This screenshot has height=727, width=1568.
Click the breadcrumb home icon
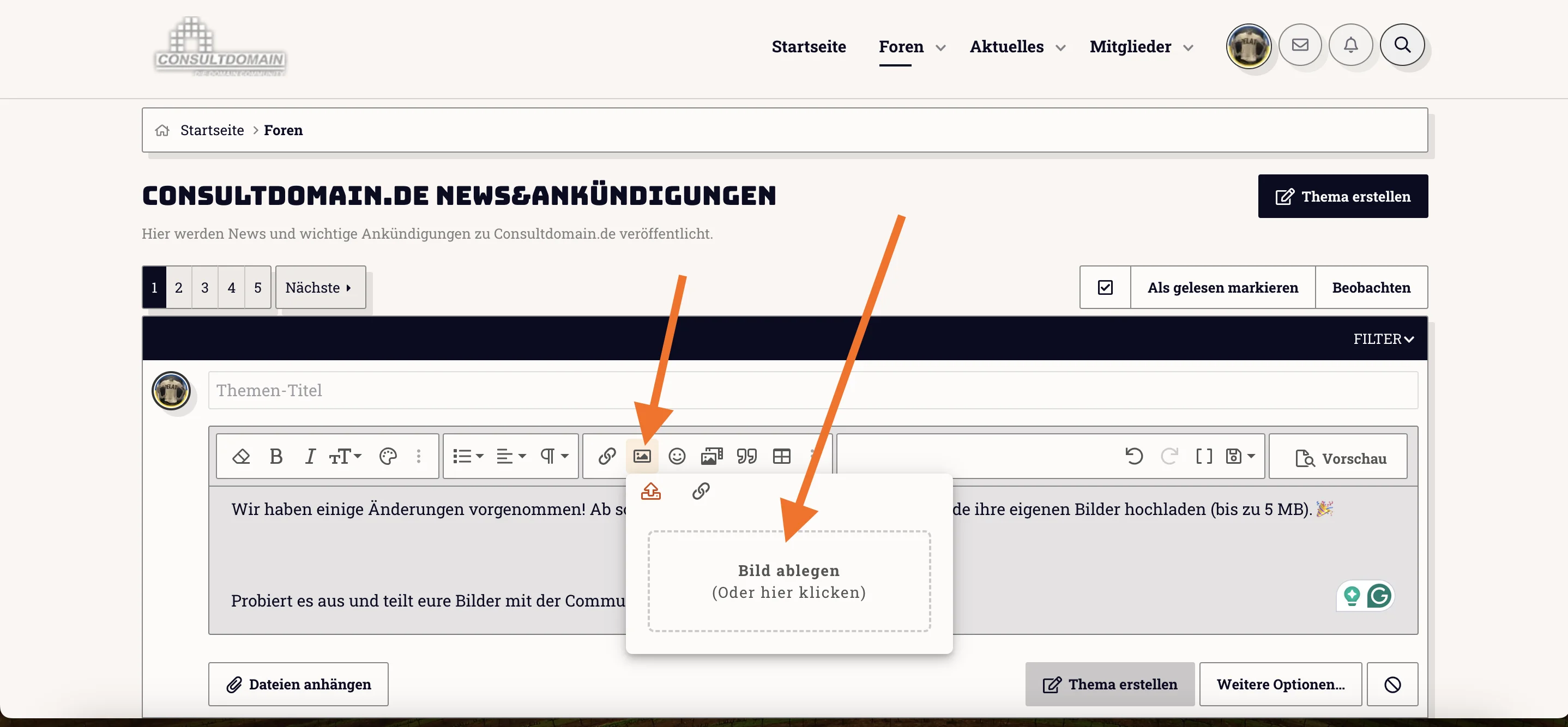162,130
